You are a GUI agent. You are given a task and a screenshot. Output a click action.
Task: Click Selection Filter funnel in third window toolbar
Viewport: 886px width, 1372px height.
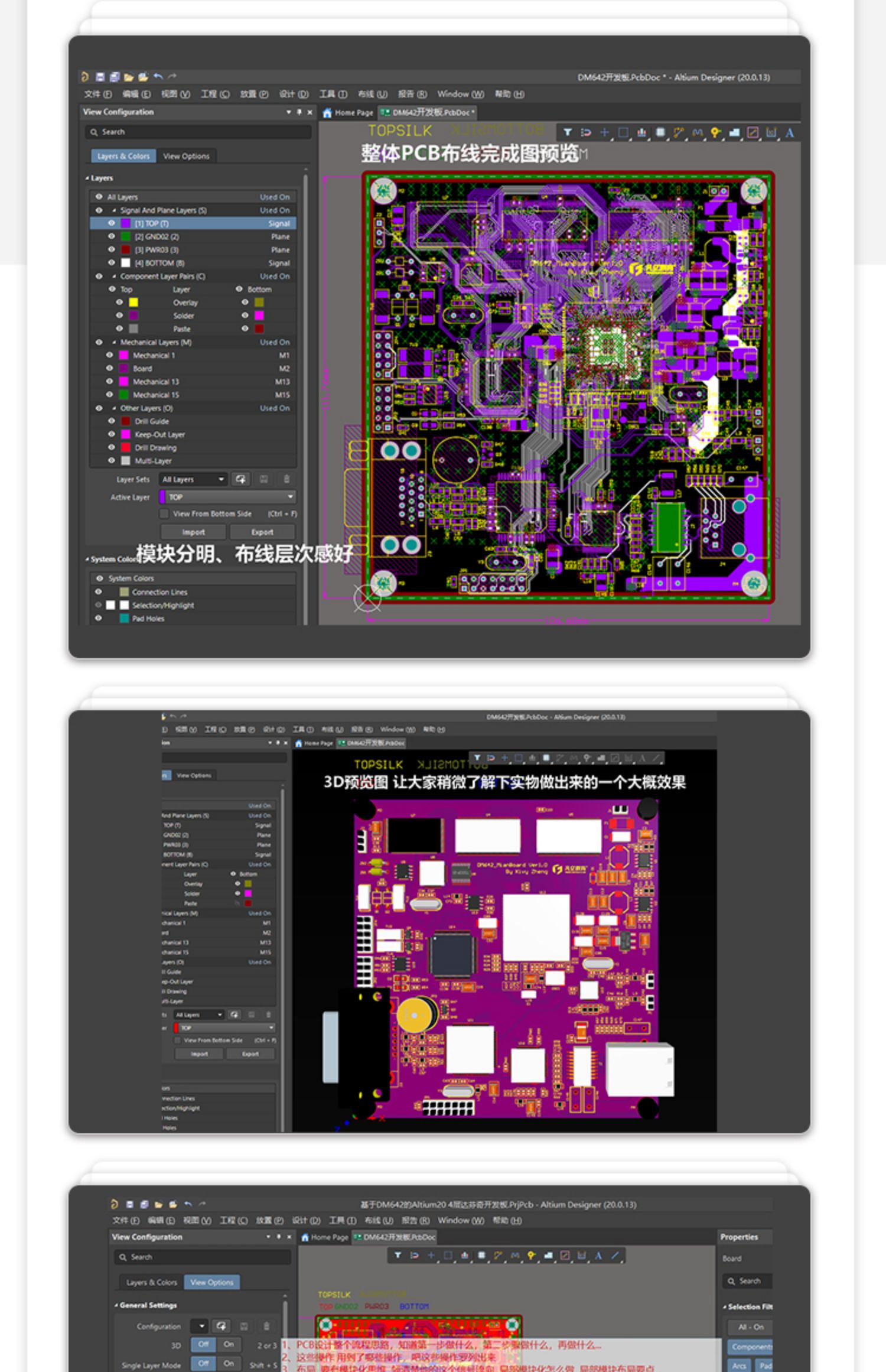point(398,1255)
